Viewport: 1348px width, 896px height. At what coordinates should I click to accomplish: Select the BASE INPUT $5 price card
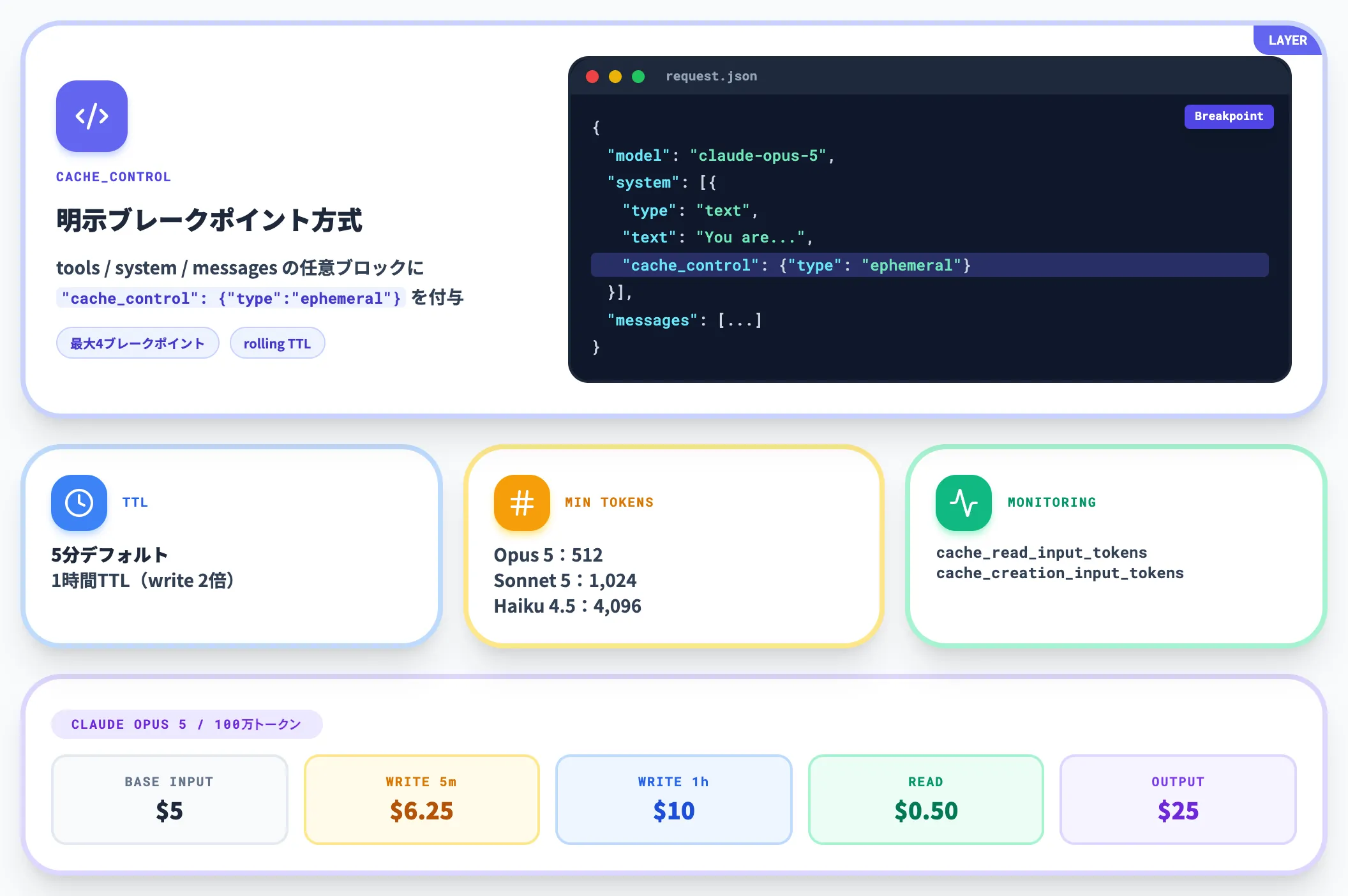(x=170, y=799)
